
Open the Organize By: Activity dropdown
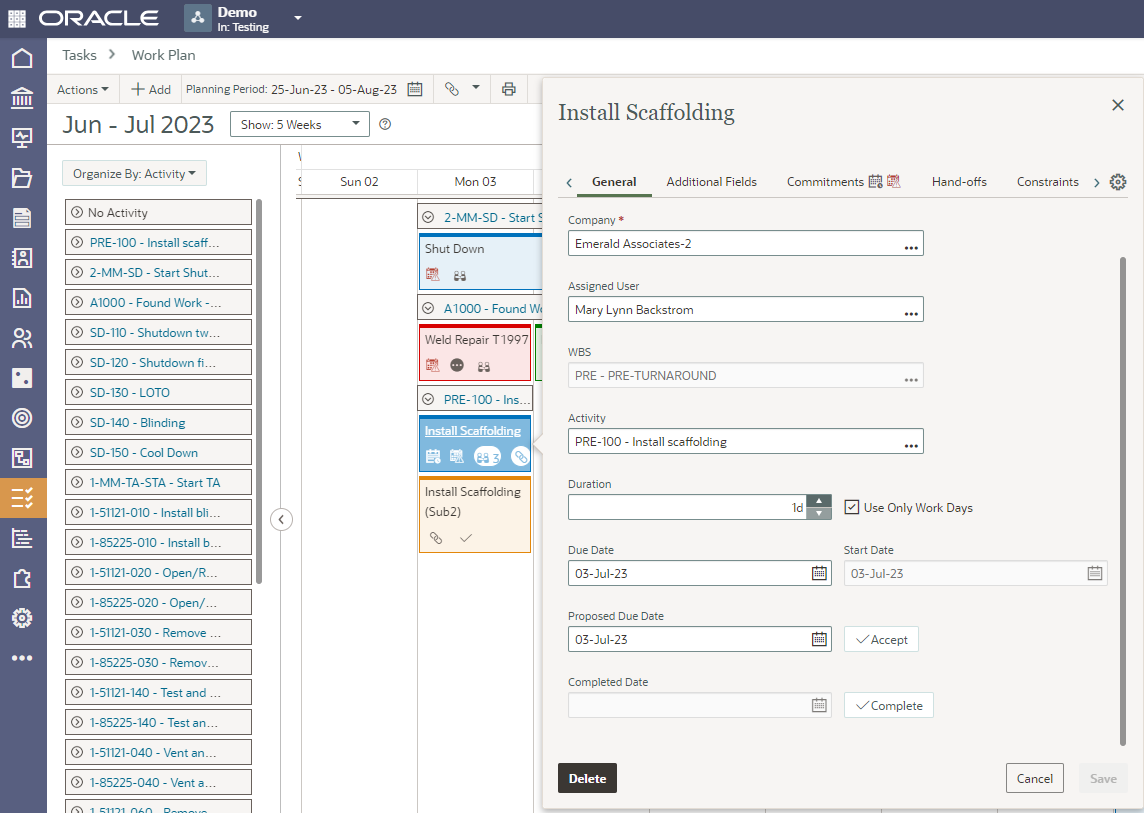[x=134, y=174]
